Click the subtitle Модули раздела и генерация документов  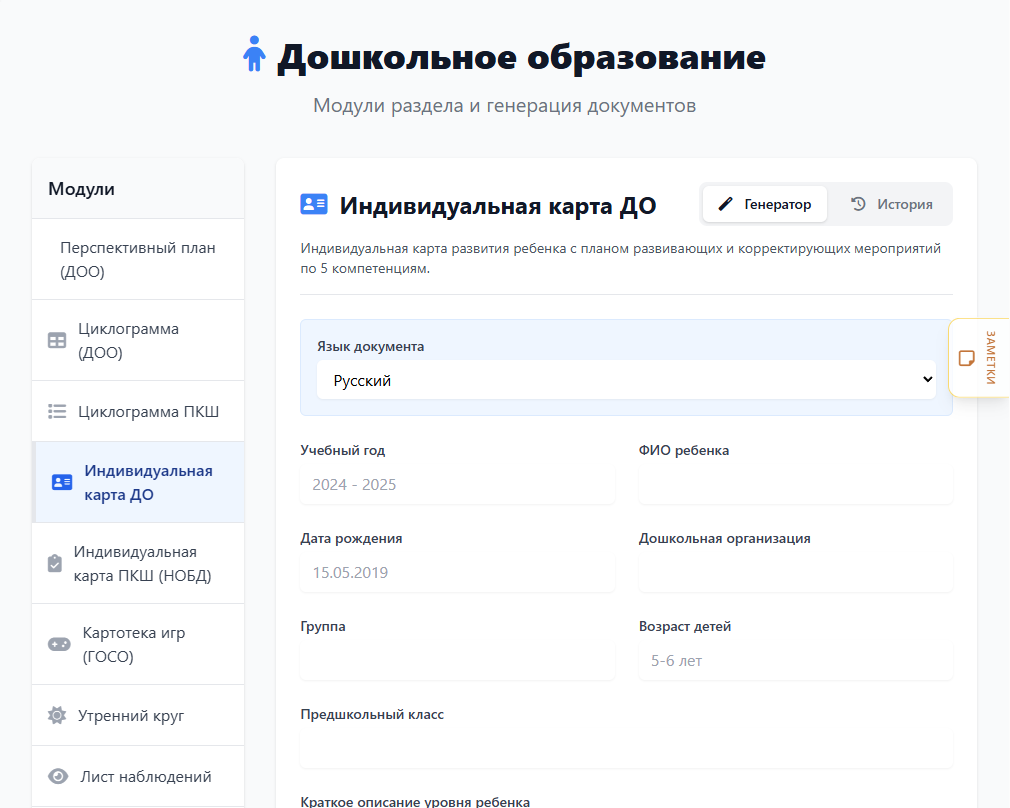pos(504,106)
